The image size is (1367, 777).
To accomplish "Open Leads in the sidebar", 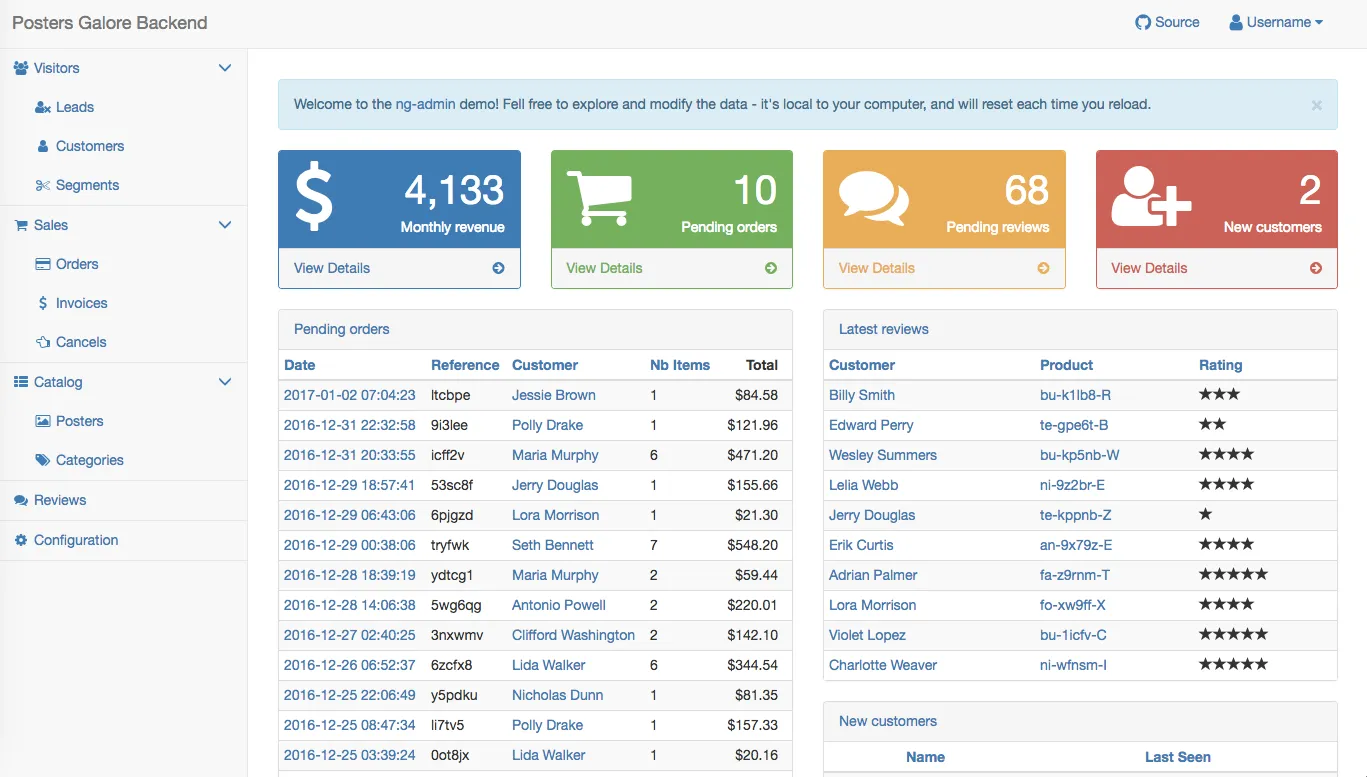I will [74, 107].
